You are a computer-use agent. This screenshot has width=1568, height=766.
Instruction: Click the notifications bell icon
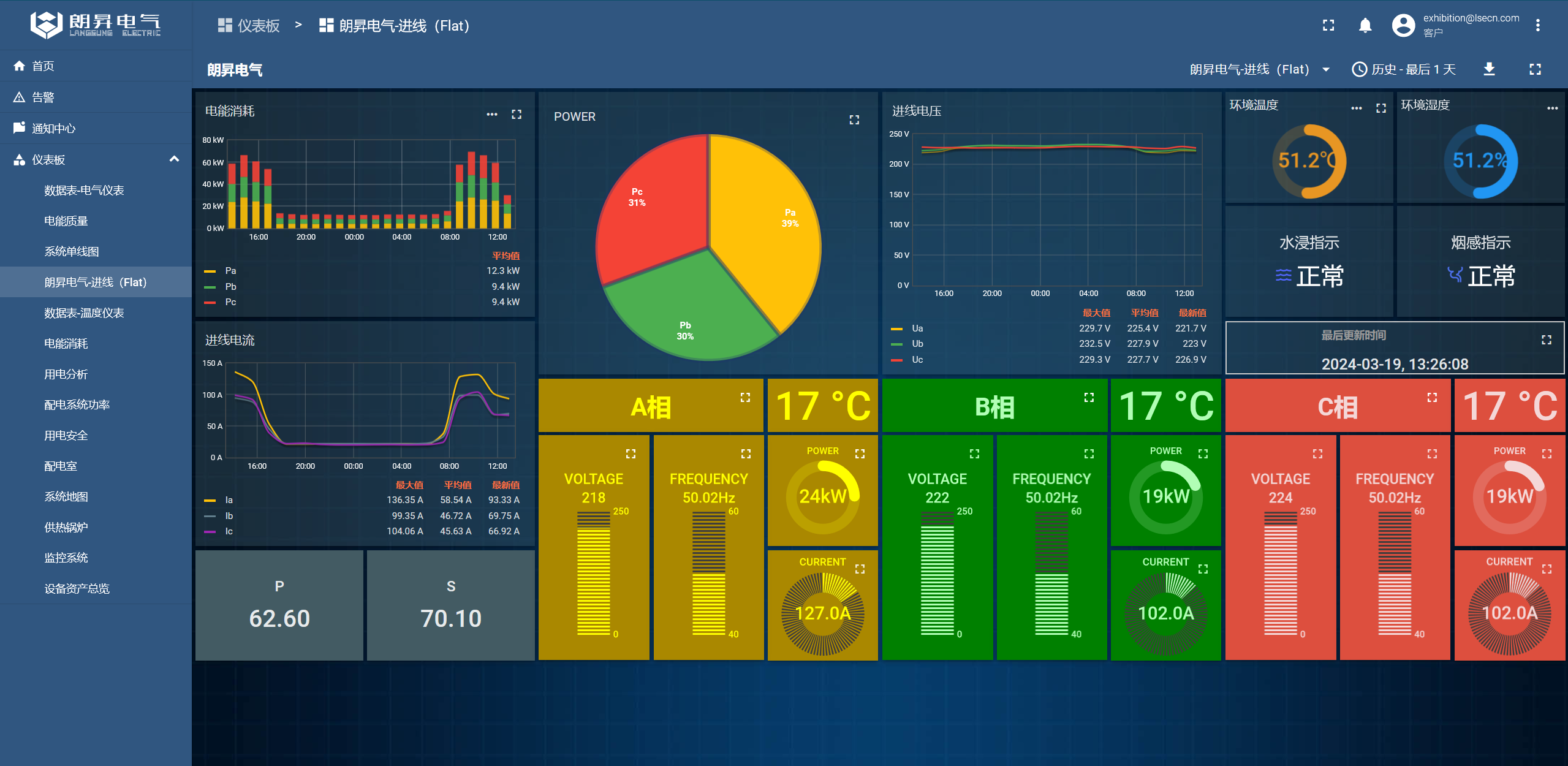[x=1365, y=26]
